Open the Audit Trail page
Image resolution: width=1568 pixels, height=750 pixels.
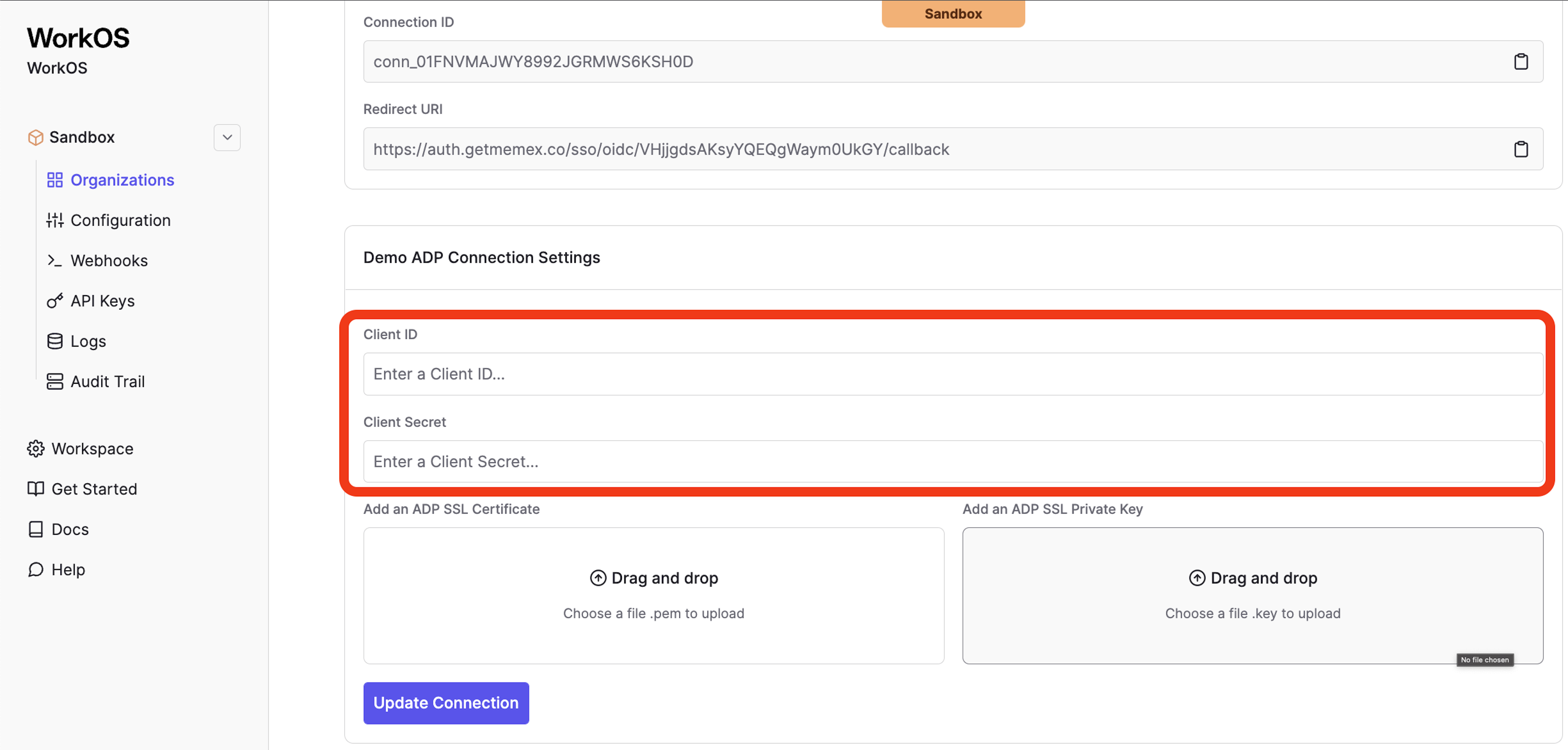tap(107, 382)
